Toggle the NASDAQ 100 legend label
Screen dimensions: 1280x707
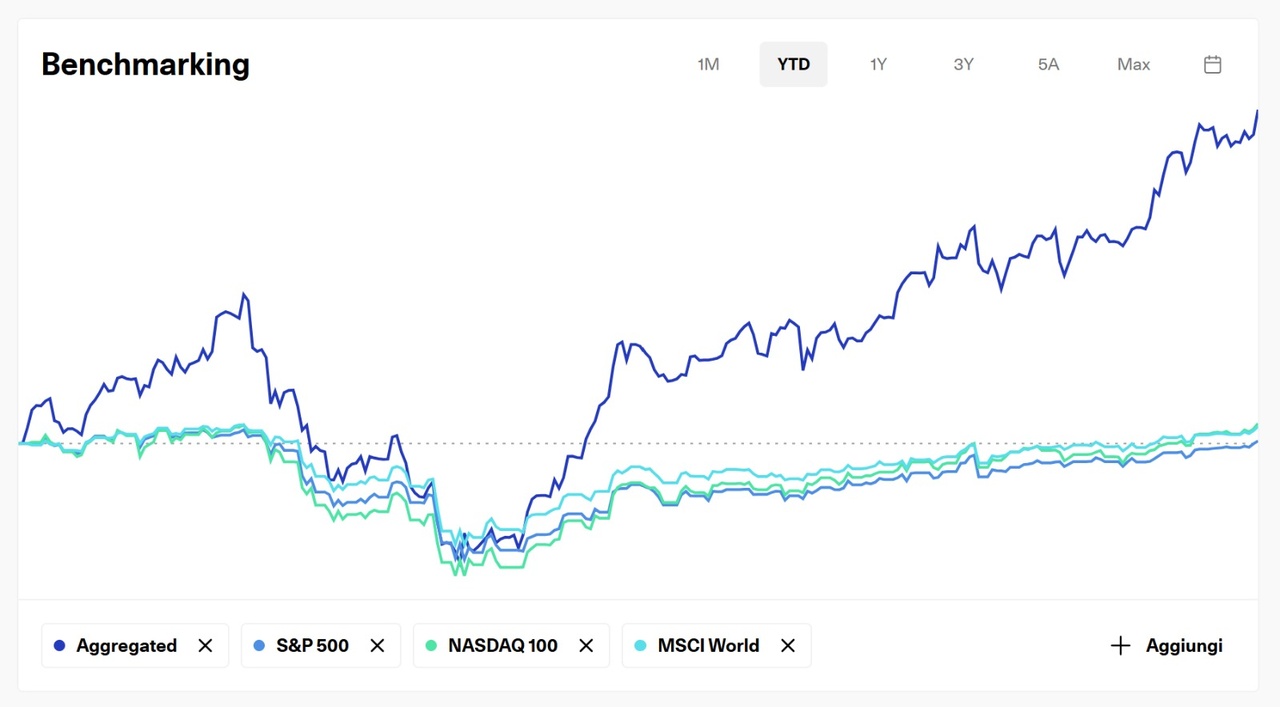tap(503, 646)
